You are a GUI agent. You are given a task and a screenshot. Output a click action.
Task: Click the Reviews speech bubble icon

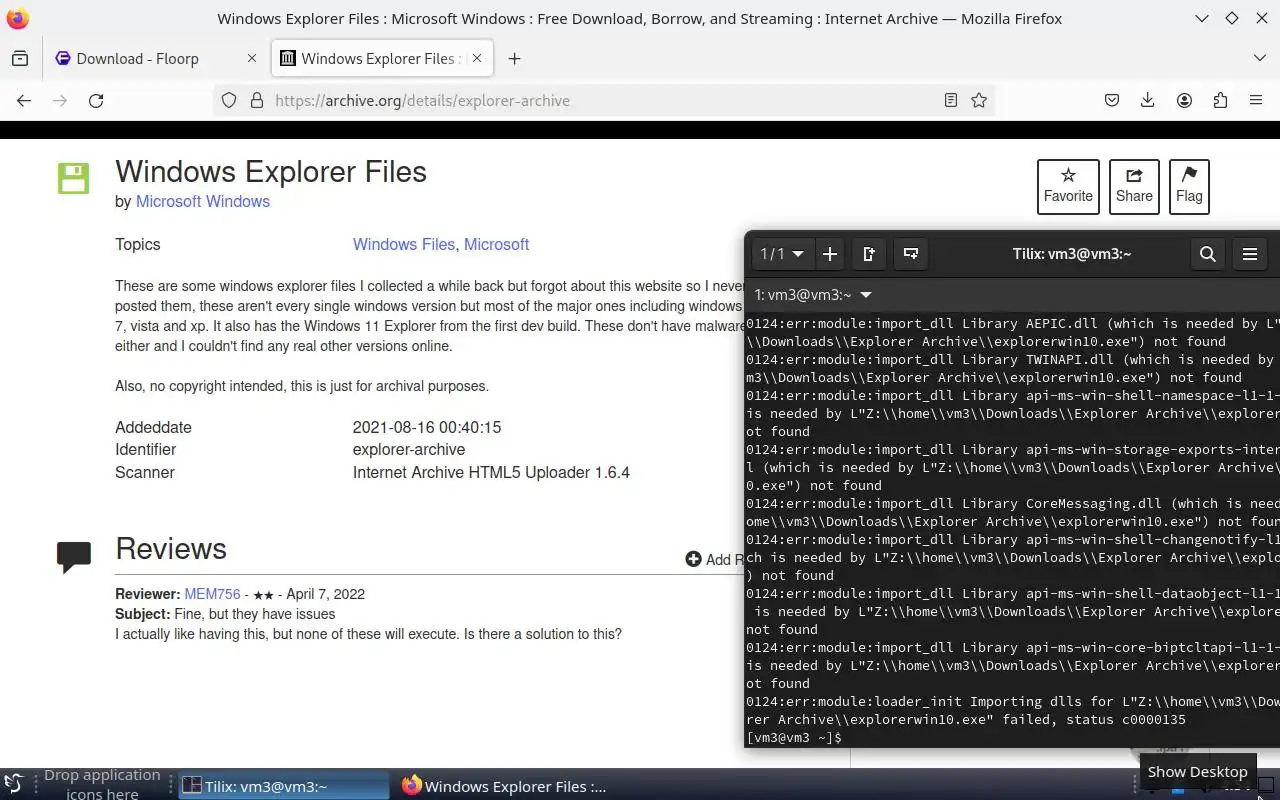(74, 556)
